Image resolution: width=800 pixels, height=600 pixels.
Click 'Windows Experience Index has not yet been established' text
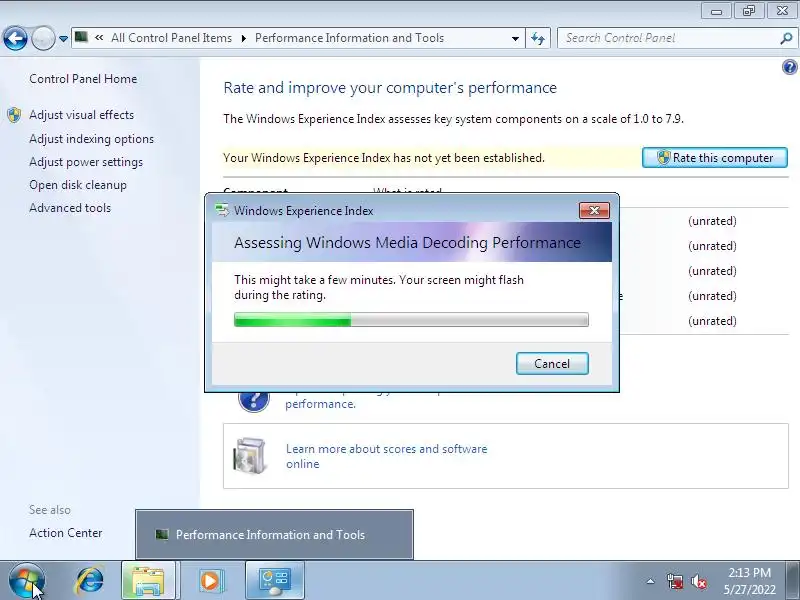click(398, 158)
